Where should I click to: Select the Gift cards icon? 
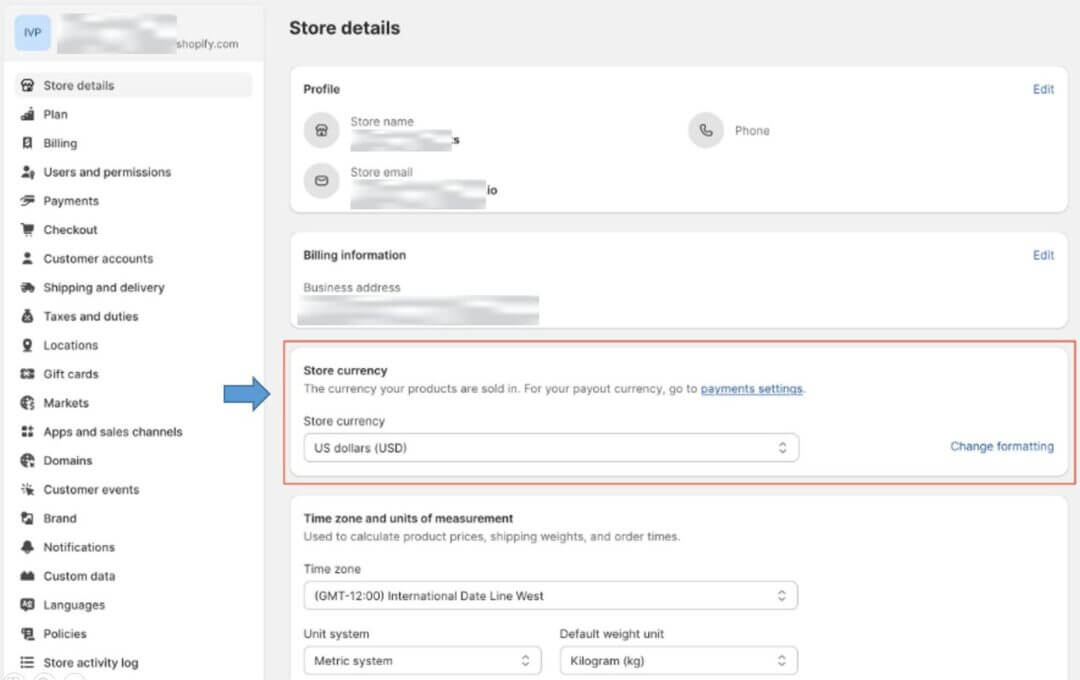pos(27,374)
